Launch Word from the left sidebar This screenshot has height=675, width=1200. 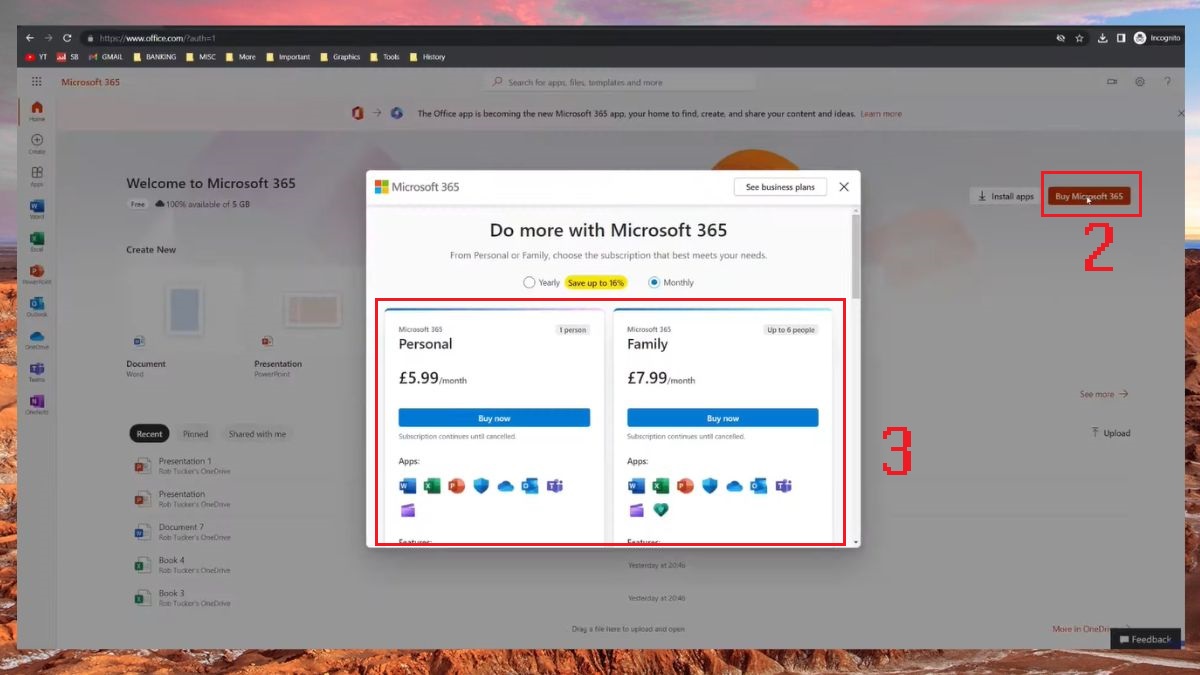37,209
